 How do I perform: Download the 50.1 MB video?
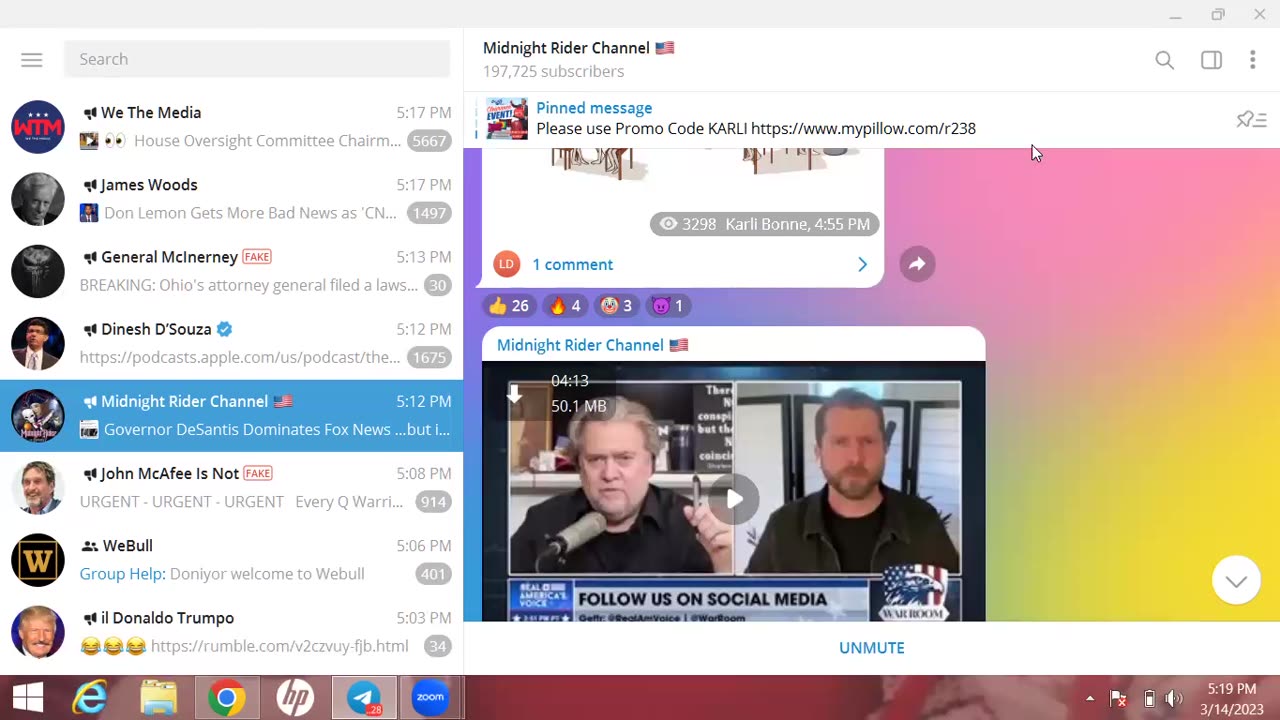(514, 394)
